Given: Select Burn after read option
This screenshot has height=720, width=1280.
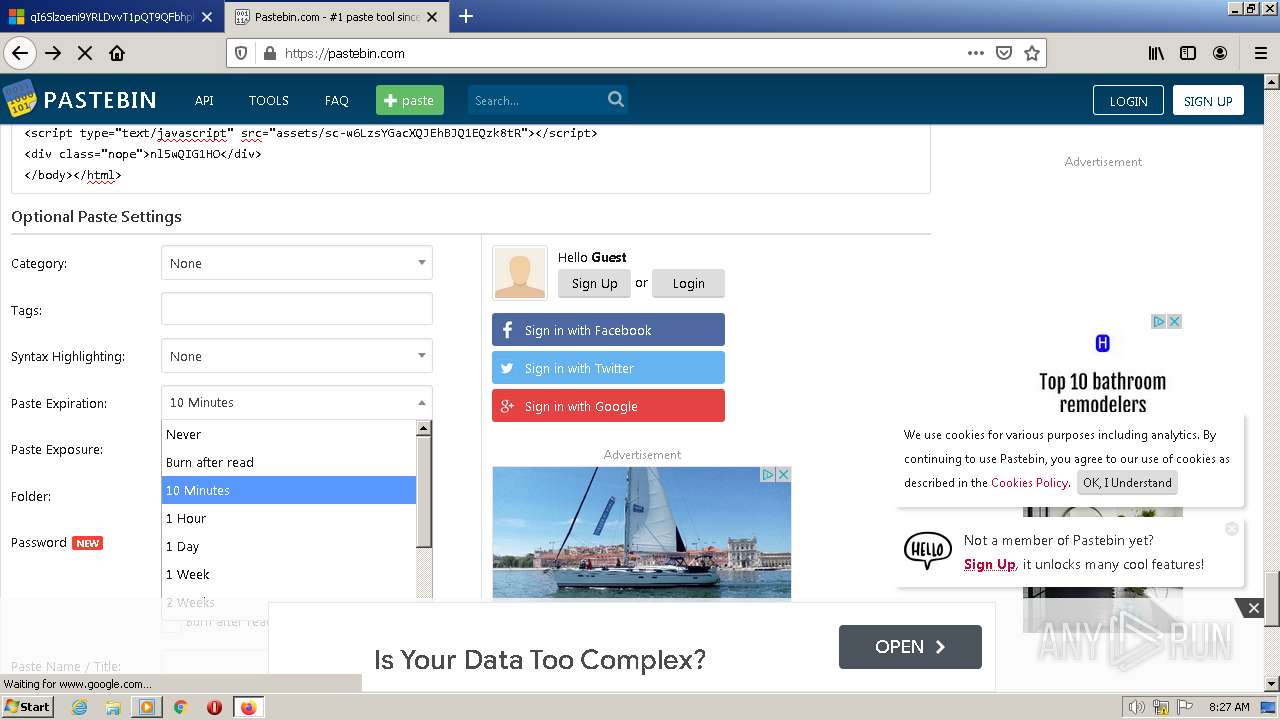Looking at the screenshot, I should [x=289, y=462].
